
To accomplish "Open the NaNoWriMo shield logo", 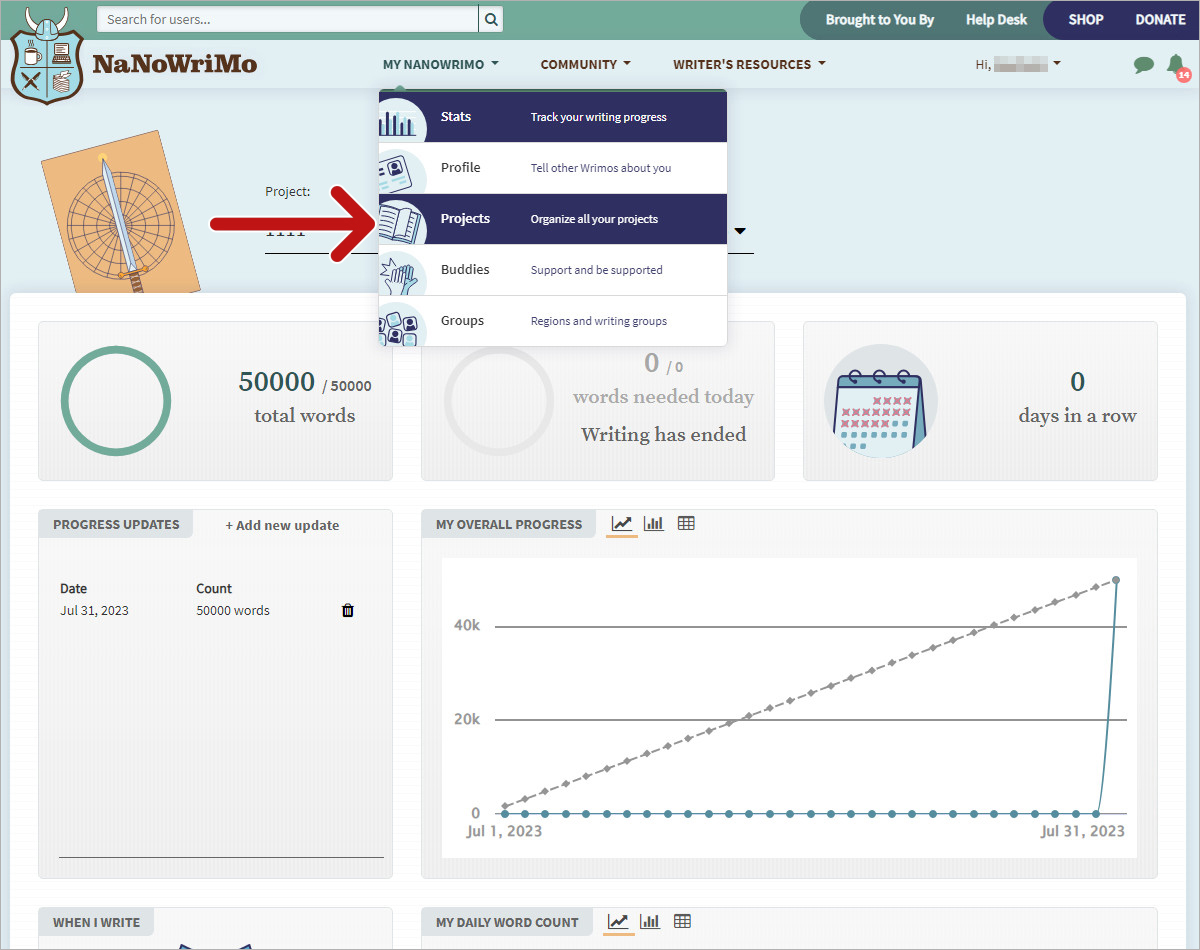I will (45, 58).
